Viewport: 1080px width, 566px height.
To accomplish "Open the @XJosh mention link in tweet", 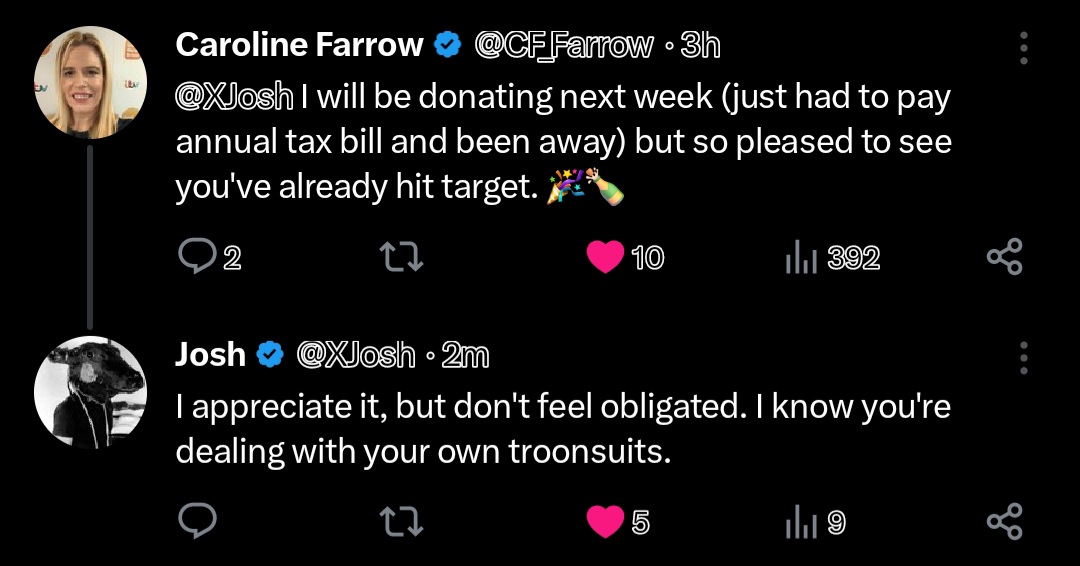I will (234, 97).
